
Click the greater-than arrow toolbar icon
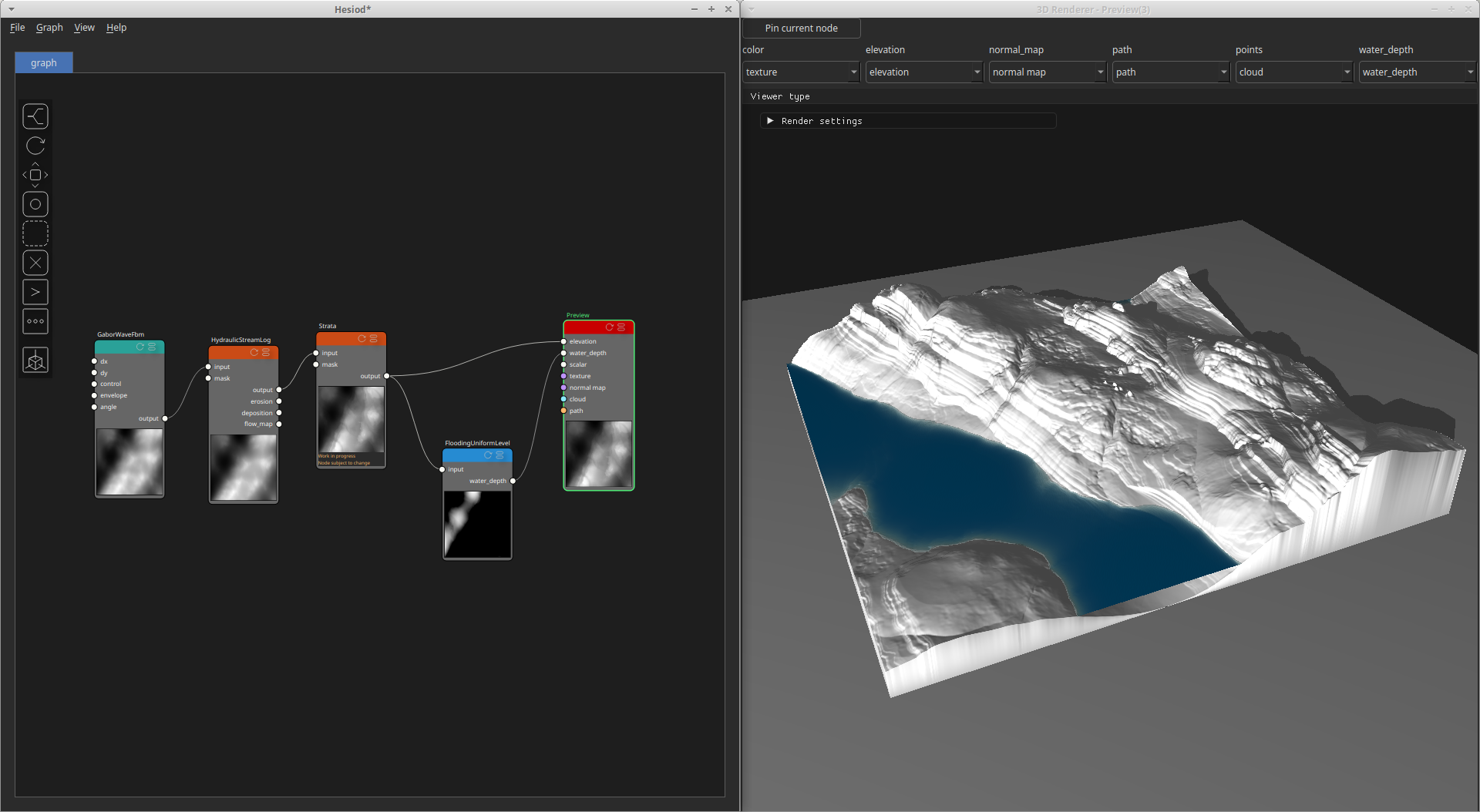[35, 292]
